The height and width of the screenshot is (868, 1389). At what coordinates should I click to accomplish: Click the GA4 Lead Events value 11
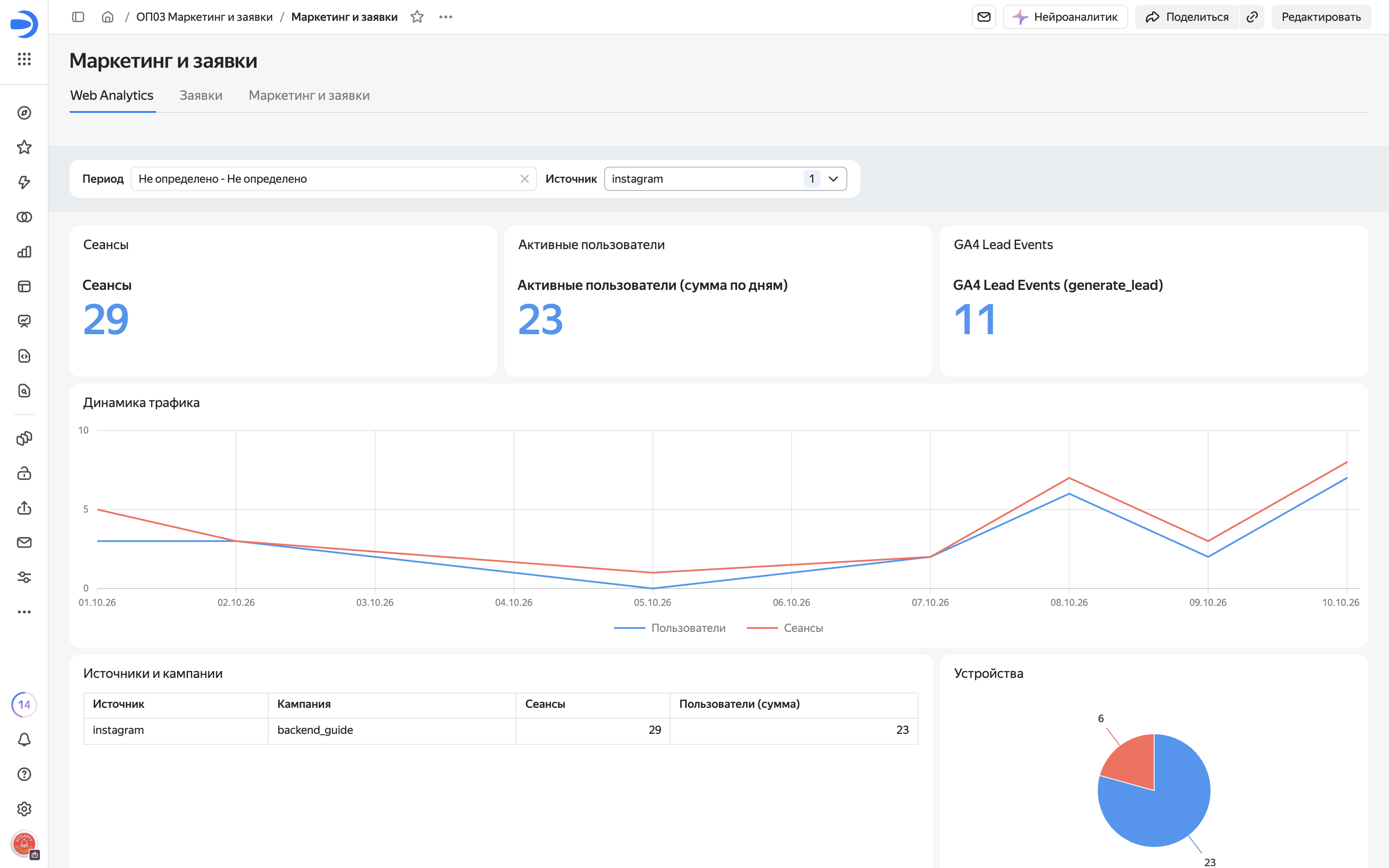click(x=974, y=319)
